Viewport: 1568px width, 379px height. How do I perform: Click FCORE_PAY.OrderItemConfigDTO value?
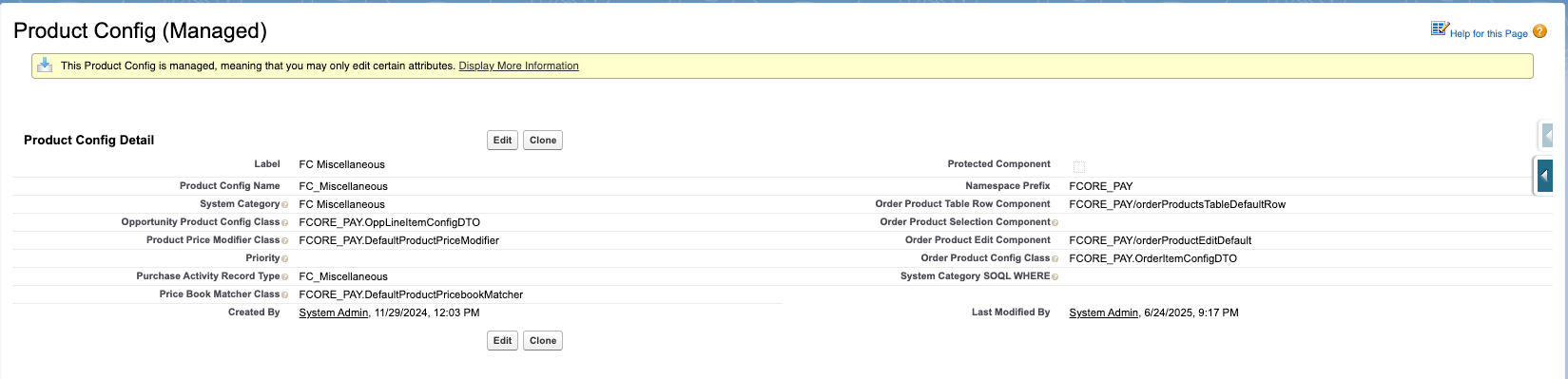click(x=1152, y=258)
